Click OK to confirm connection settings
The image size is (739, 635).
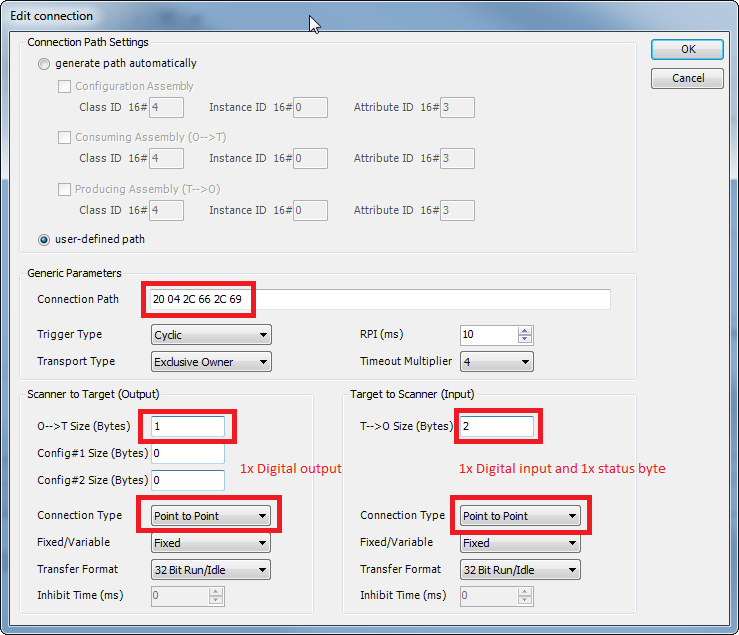687,49
